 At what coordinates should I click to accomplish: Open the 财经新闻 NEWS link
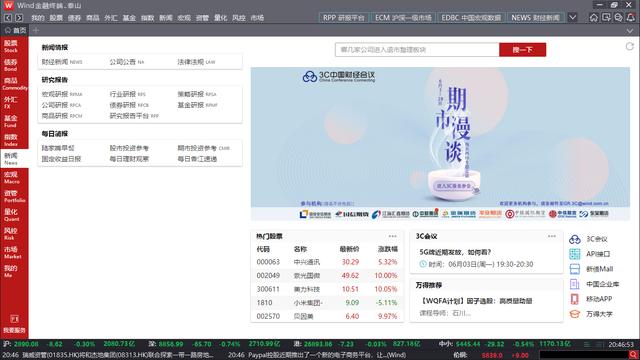pyautogui.click(x=62, y=62)
